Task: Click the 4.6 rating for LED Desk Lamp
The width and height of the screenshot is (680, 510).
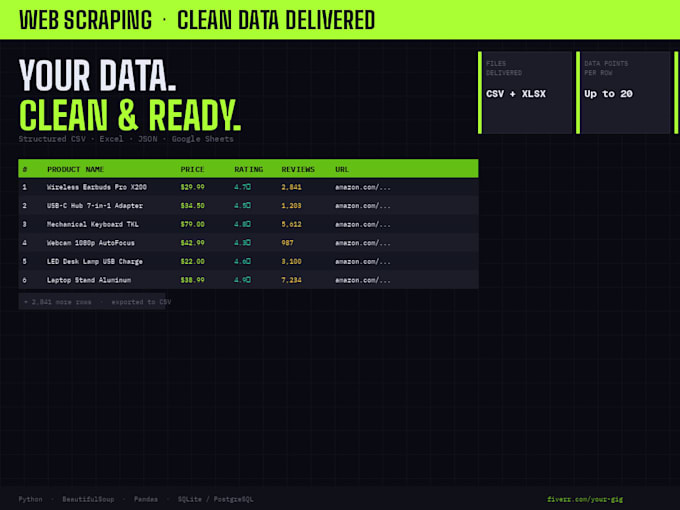Action: pos(242,262)
